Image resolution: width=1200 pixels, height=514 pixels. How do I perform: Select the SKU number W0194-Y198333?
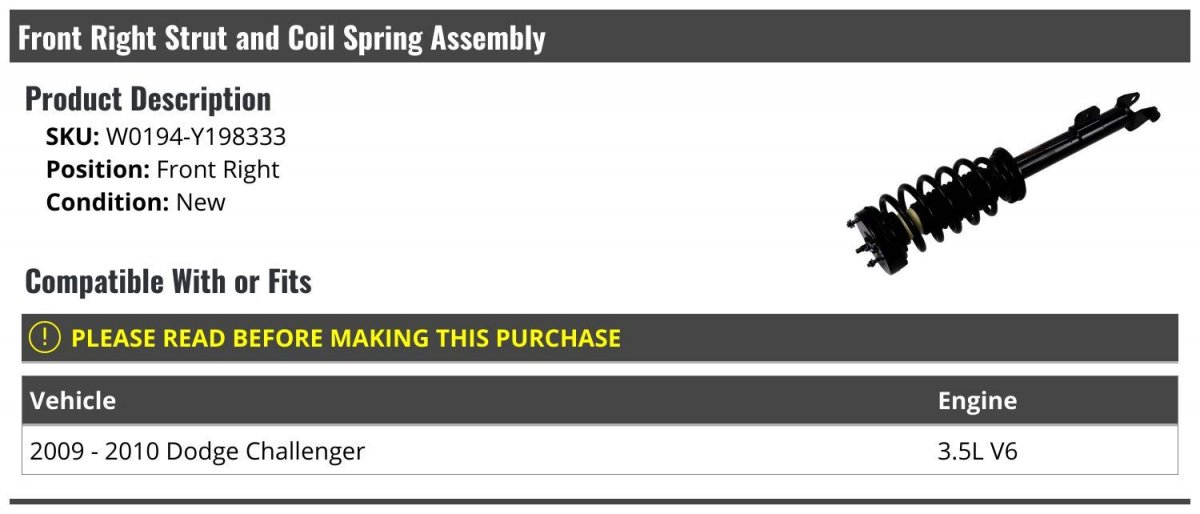(x=196, y=137)
